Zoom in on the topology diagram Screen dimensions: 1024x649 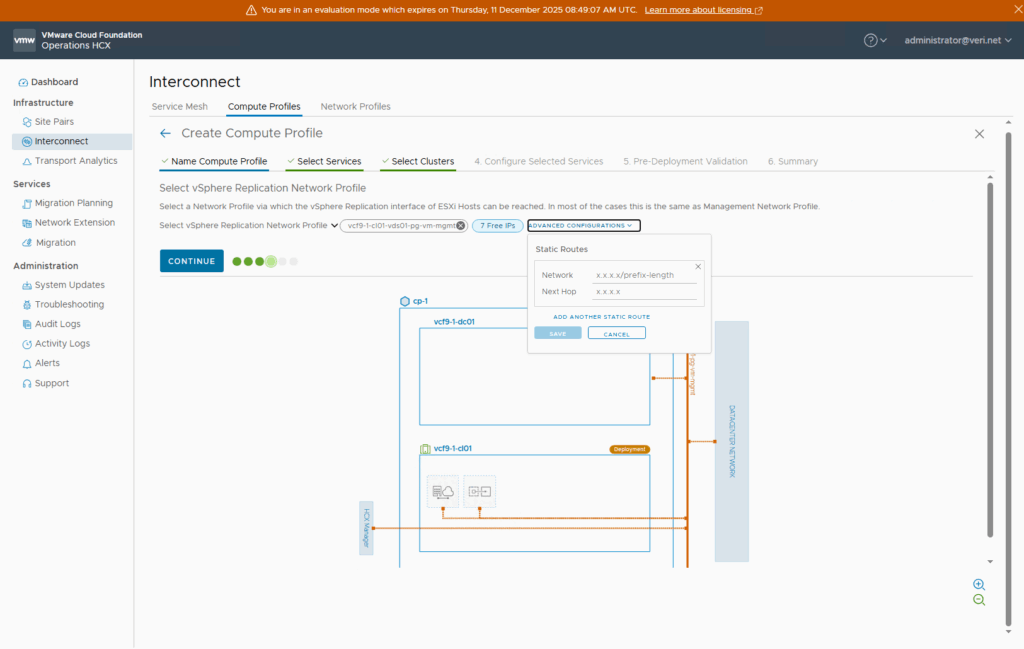[x=978, y=584]
